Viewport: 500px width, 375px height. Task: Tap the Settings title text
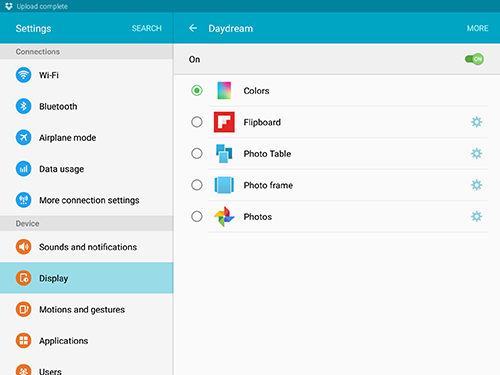point(33,29)
